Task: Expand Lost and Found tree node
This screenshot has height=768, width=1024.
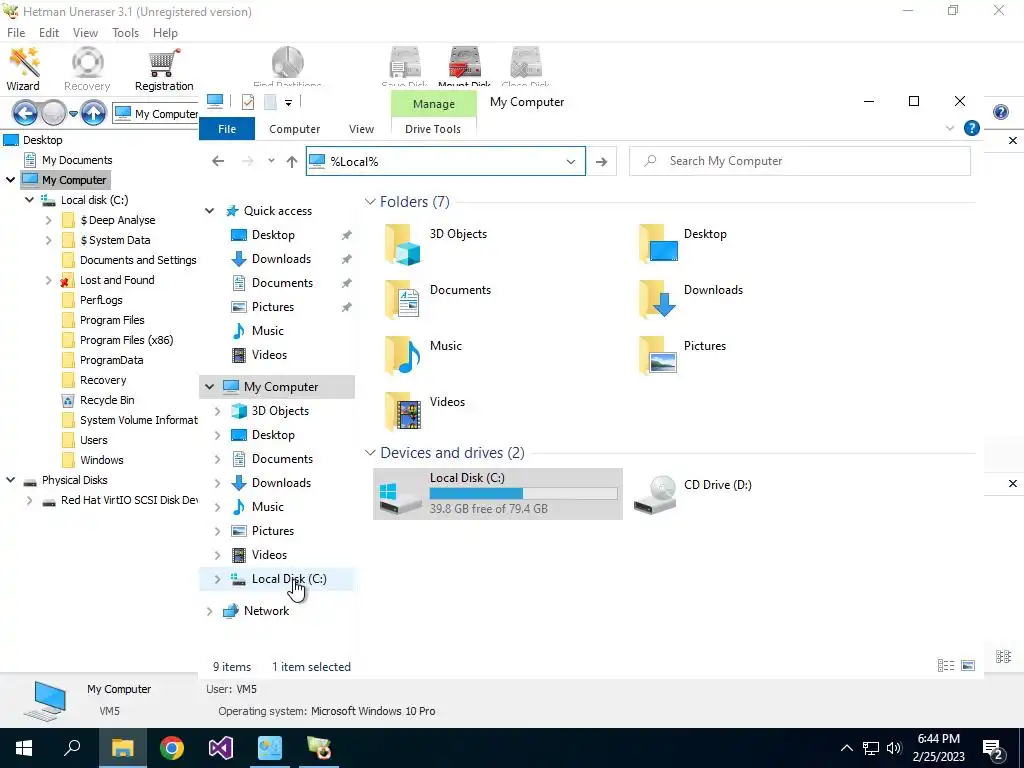Action: click(x=48, y=281)
